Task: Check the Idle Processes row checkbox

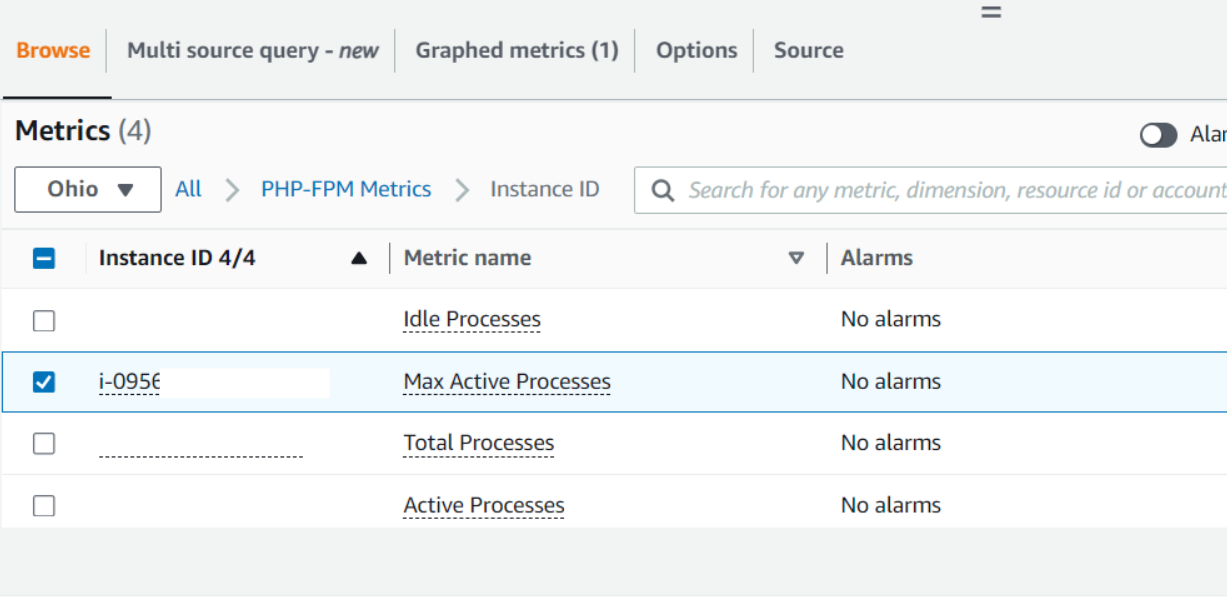Action: pyautogui.click(x=44, y=321)
